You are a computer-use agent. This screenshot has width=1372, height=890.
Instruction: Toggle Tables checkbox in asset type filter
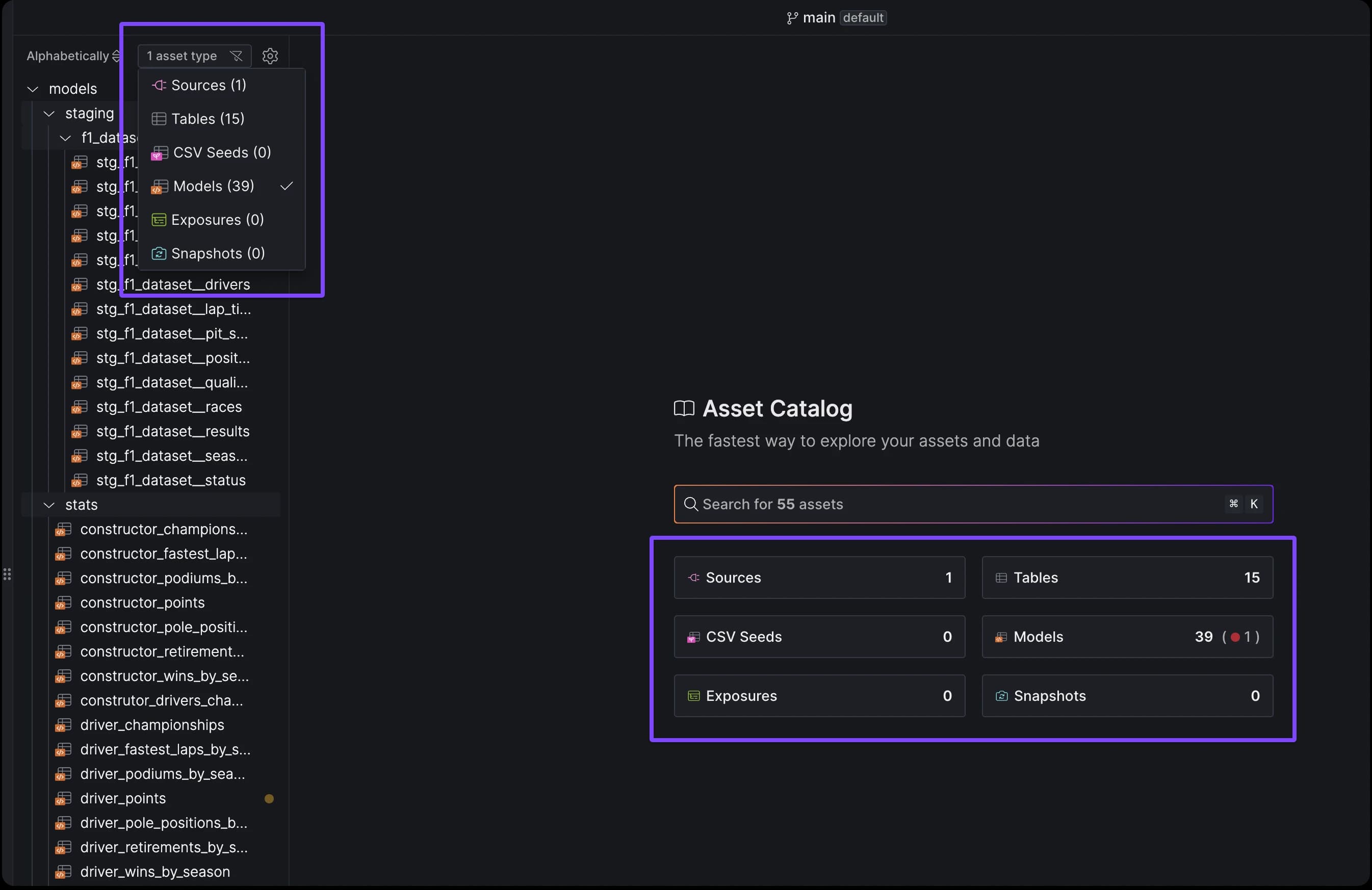tap(207, 119)
